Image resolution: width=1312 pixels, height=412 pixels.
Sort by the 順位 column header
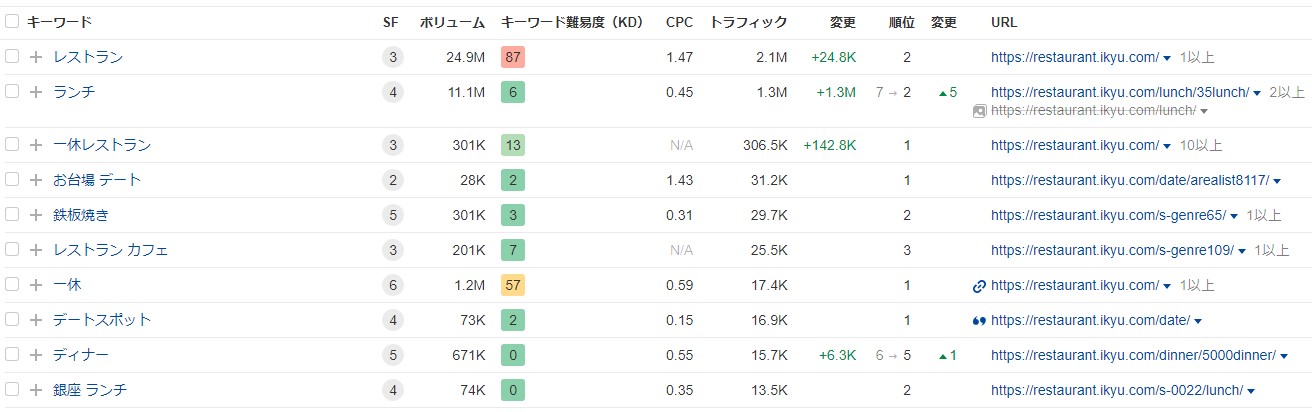tap(900, 22)
